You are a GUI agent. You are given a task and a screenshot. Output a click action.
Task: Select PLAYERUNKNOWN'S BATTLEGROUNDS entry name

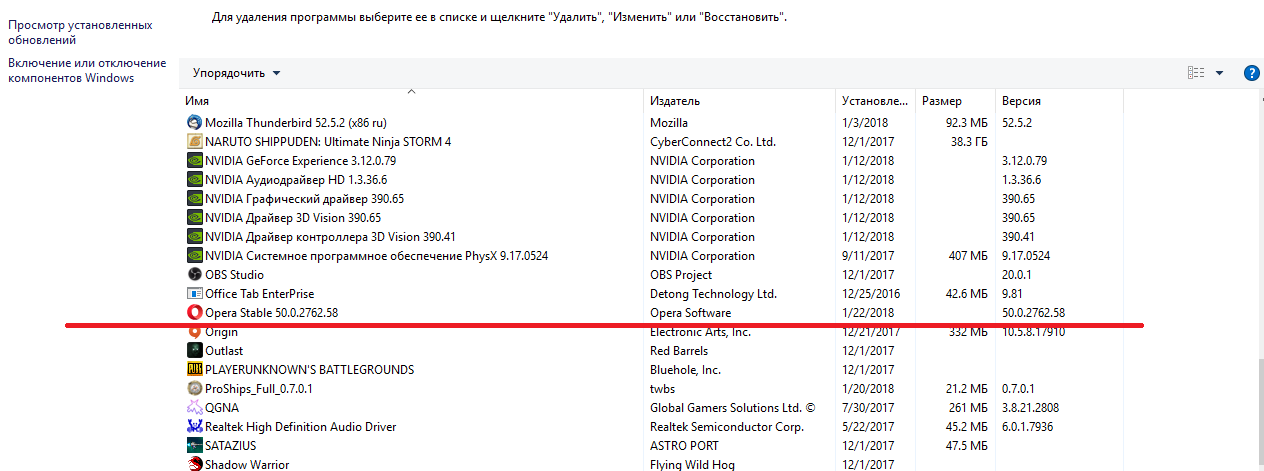pos(309,369)
